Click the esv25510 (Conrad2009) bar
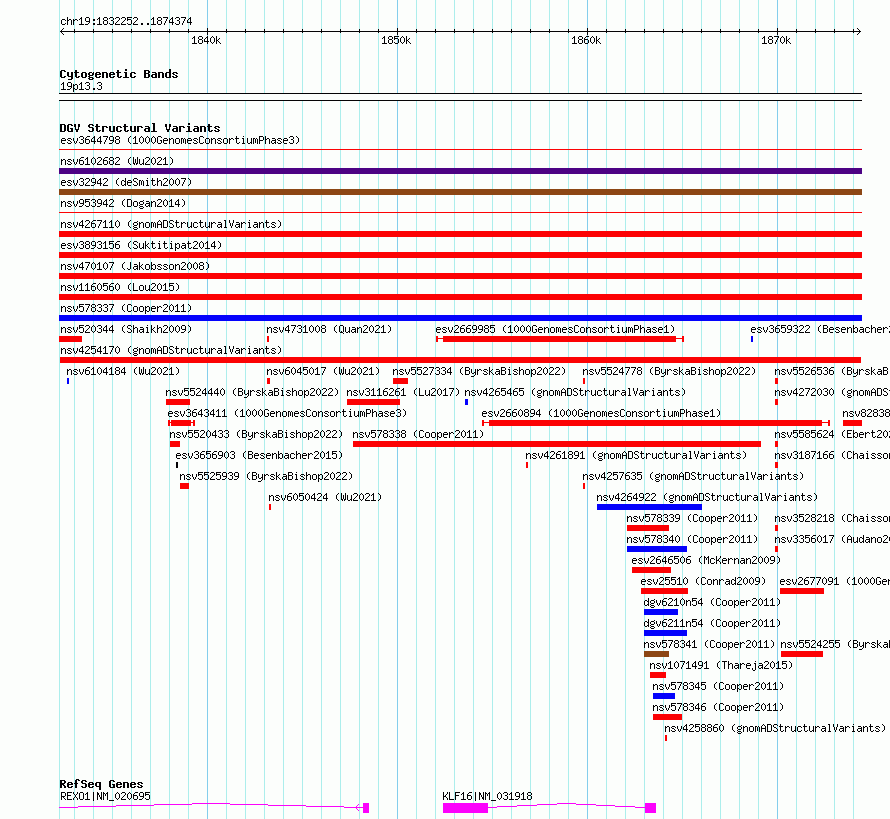 tap(664, 591)
